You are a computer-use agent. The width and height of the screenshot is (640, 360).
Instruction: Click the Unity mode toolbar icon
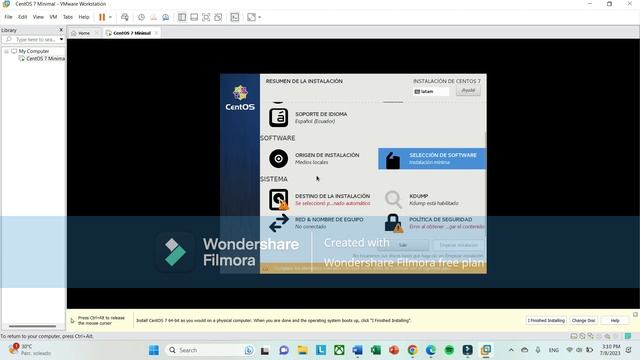(218, 17)
